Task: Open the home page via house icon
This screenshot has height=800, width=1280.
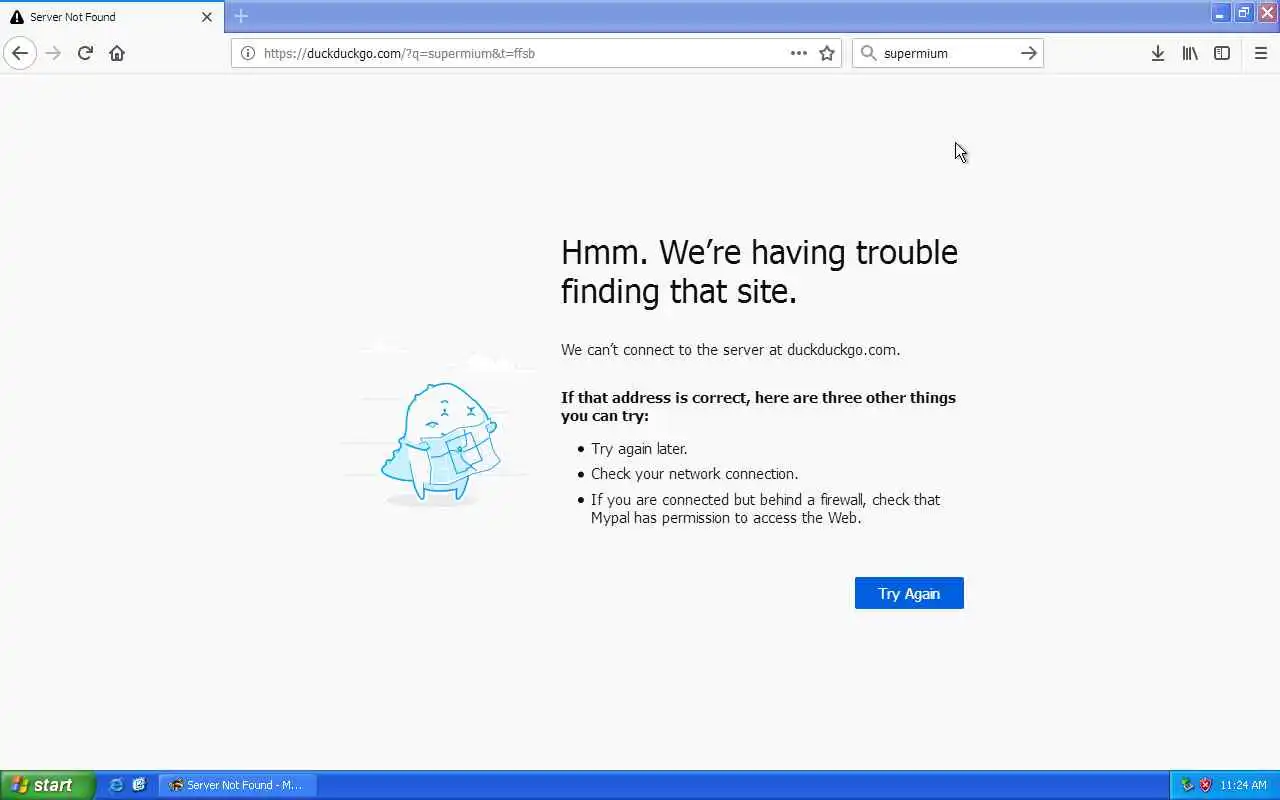Action: coord(117,53)
